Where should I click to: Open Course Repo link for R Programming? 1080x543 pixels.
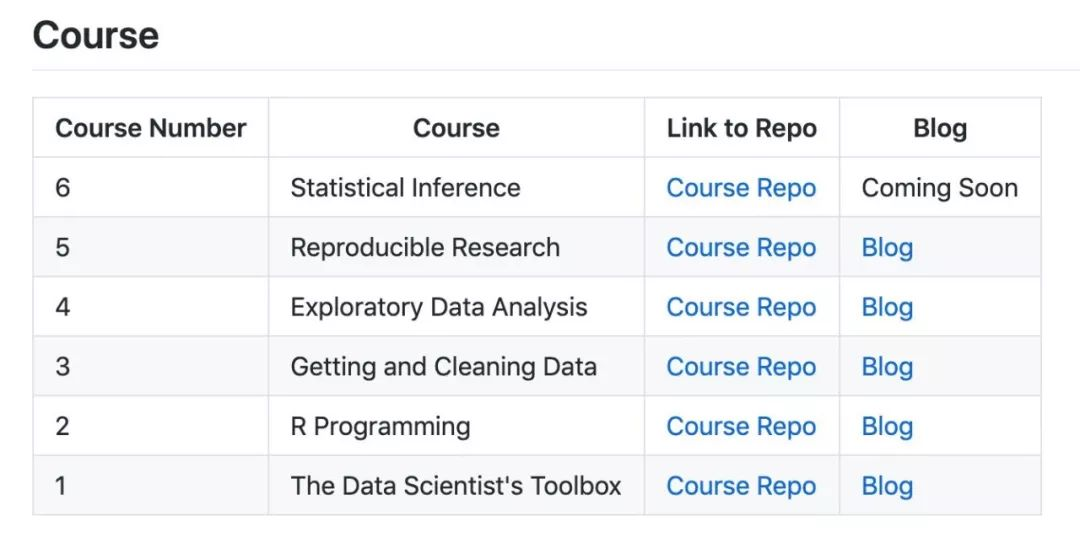click(741, 426)
